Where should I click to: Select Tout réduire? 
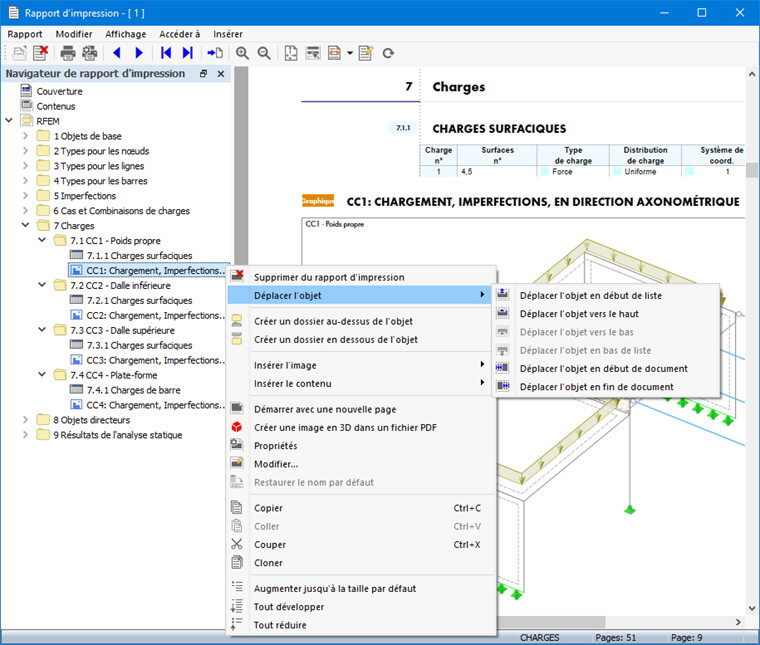pyautogui.click(x=362, y=625)
